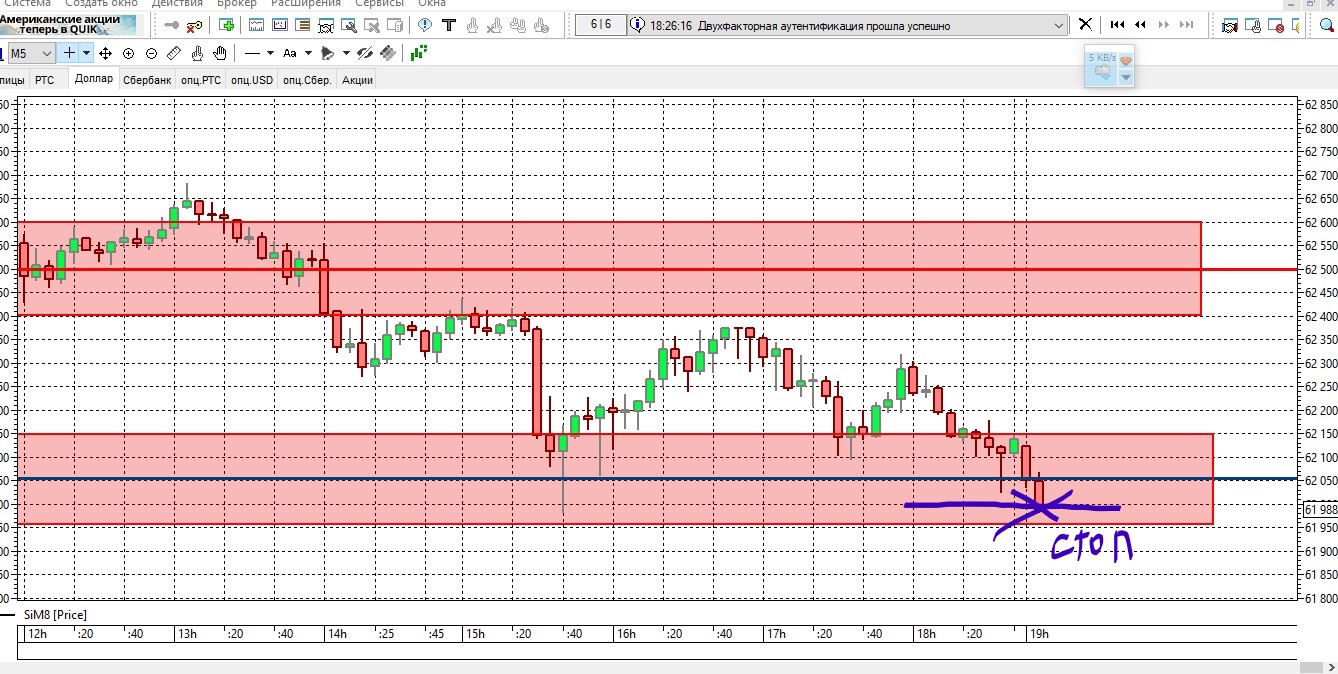Click the window-with-magnifier search icon
Screen dimensions: 1338x674
349,25
